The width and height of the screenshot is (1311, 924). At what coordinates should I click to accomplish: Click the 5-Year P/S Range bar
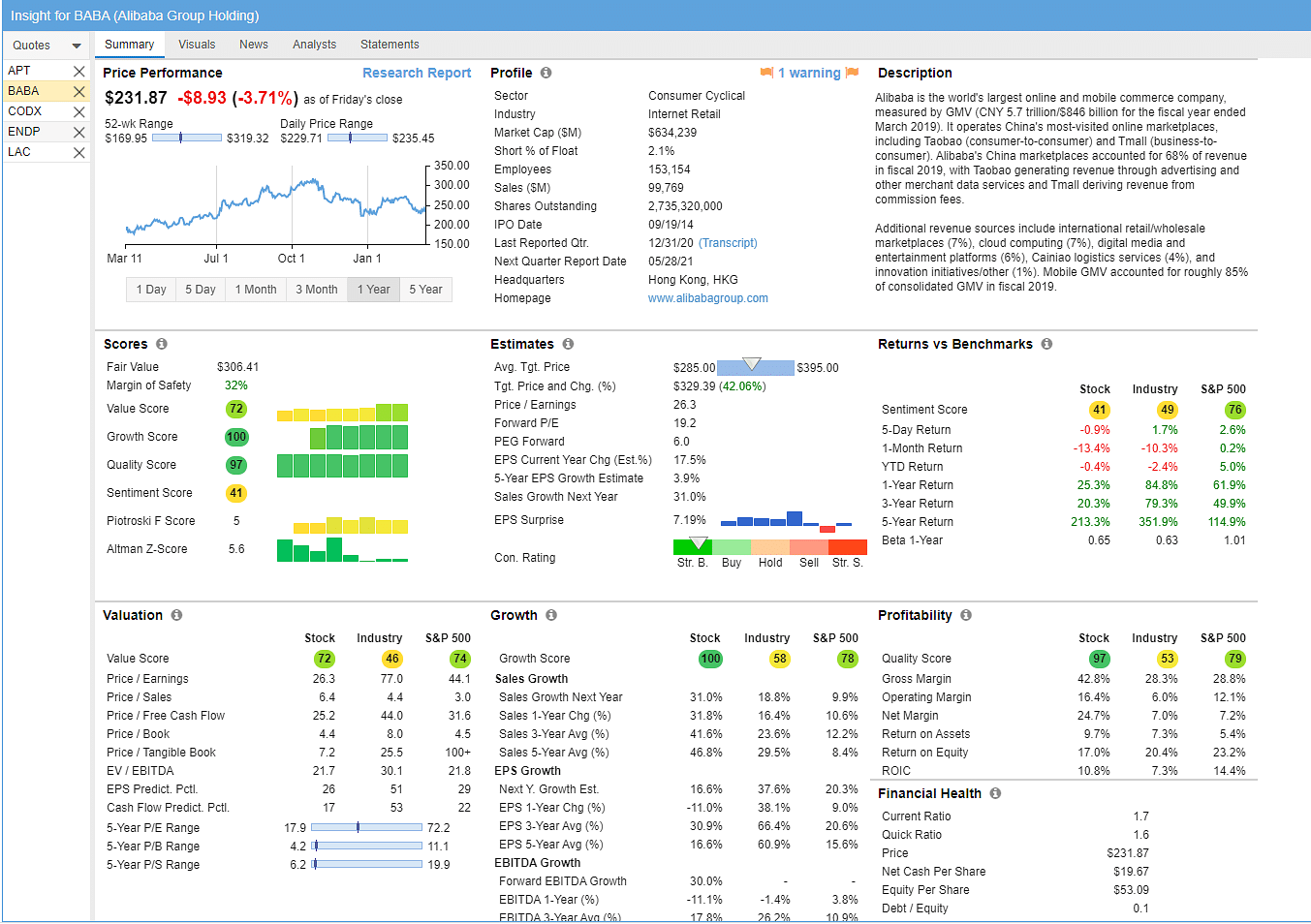tap(367, 864)
